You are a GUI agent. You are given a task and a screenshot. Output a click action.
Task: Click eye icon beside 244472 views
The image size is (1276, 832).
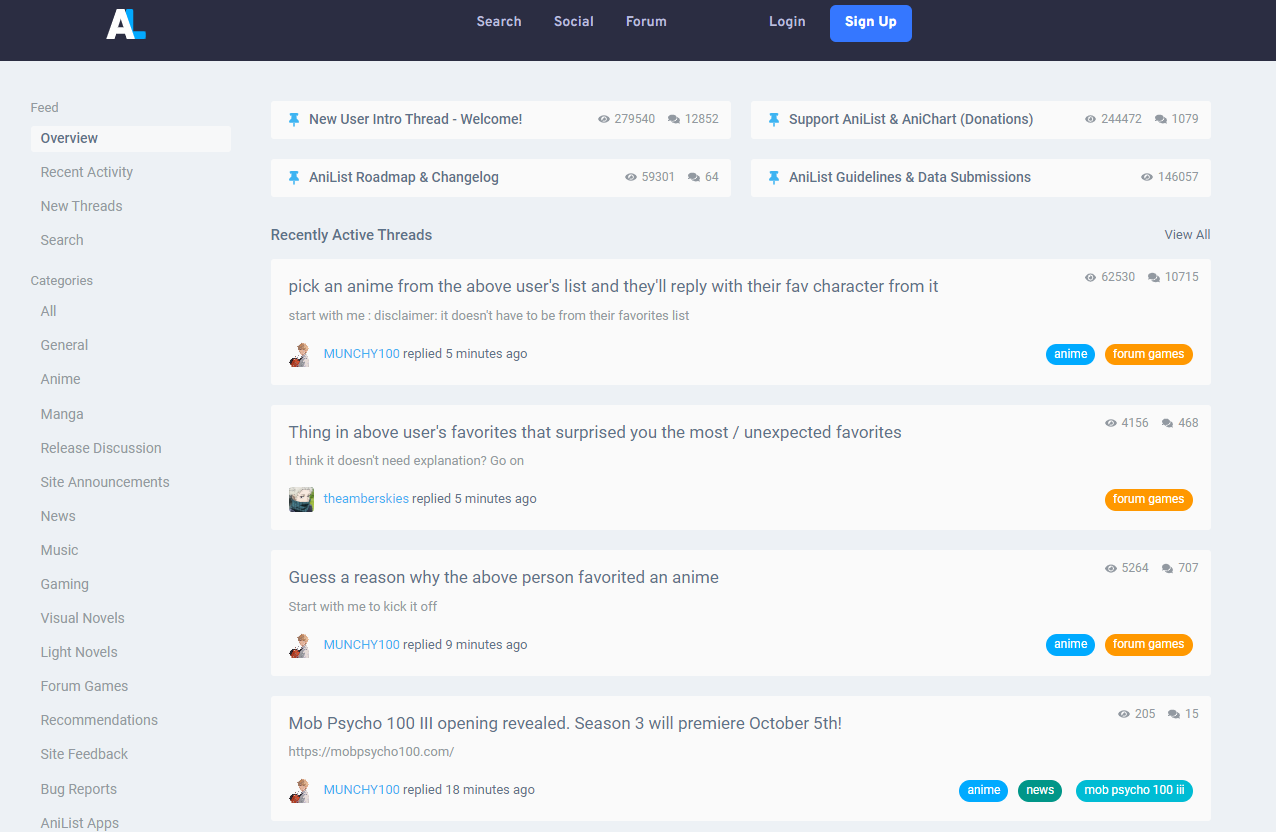coord(1091,119)
